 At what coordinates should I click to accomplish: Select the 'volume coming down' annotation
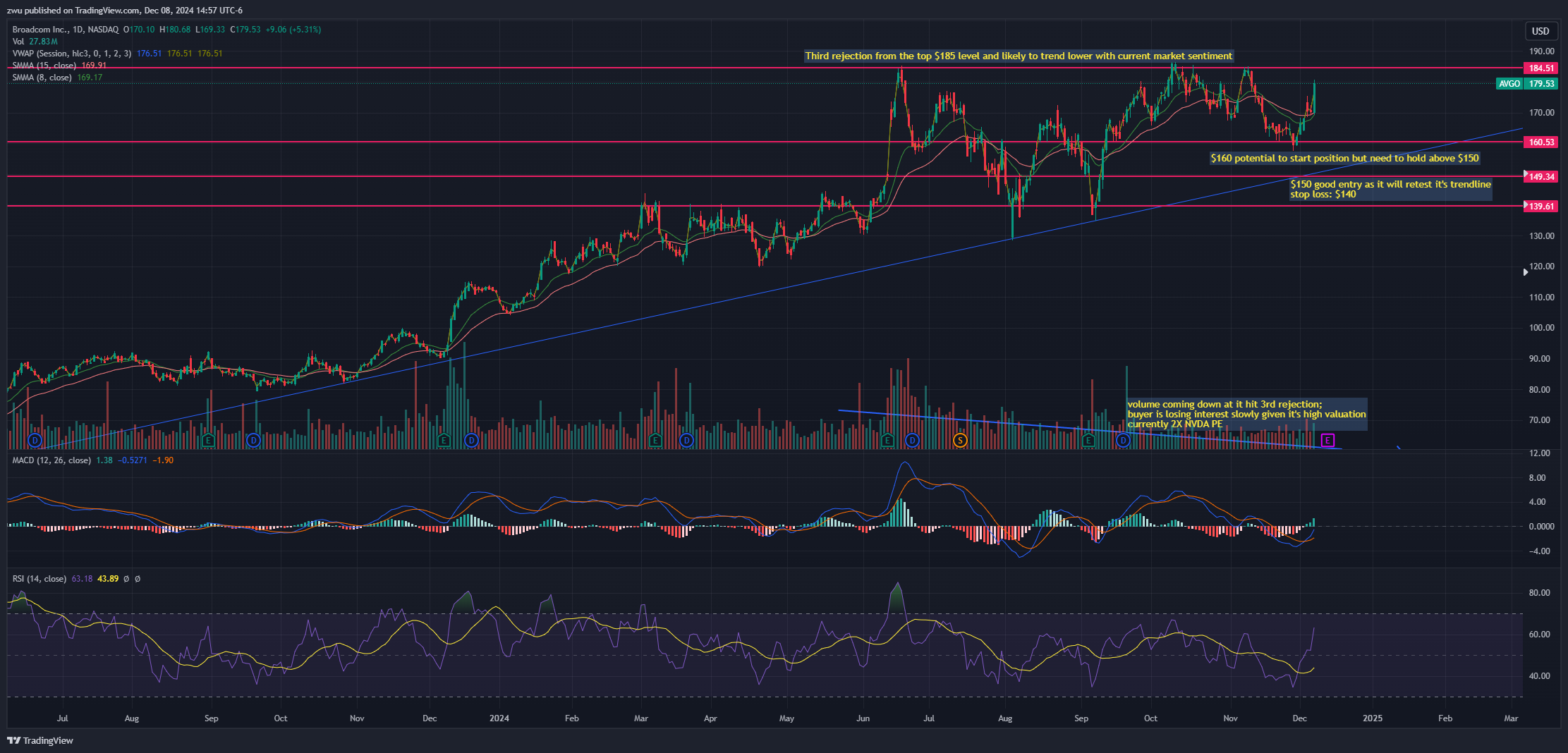pyautogui.click(x=1246, y=415)
